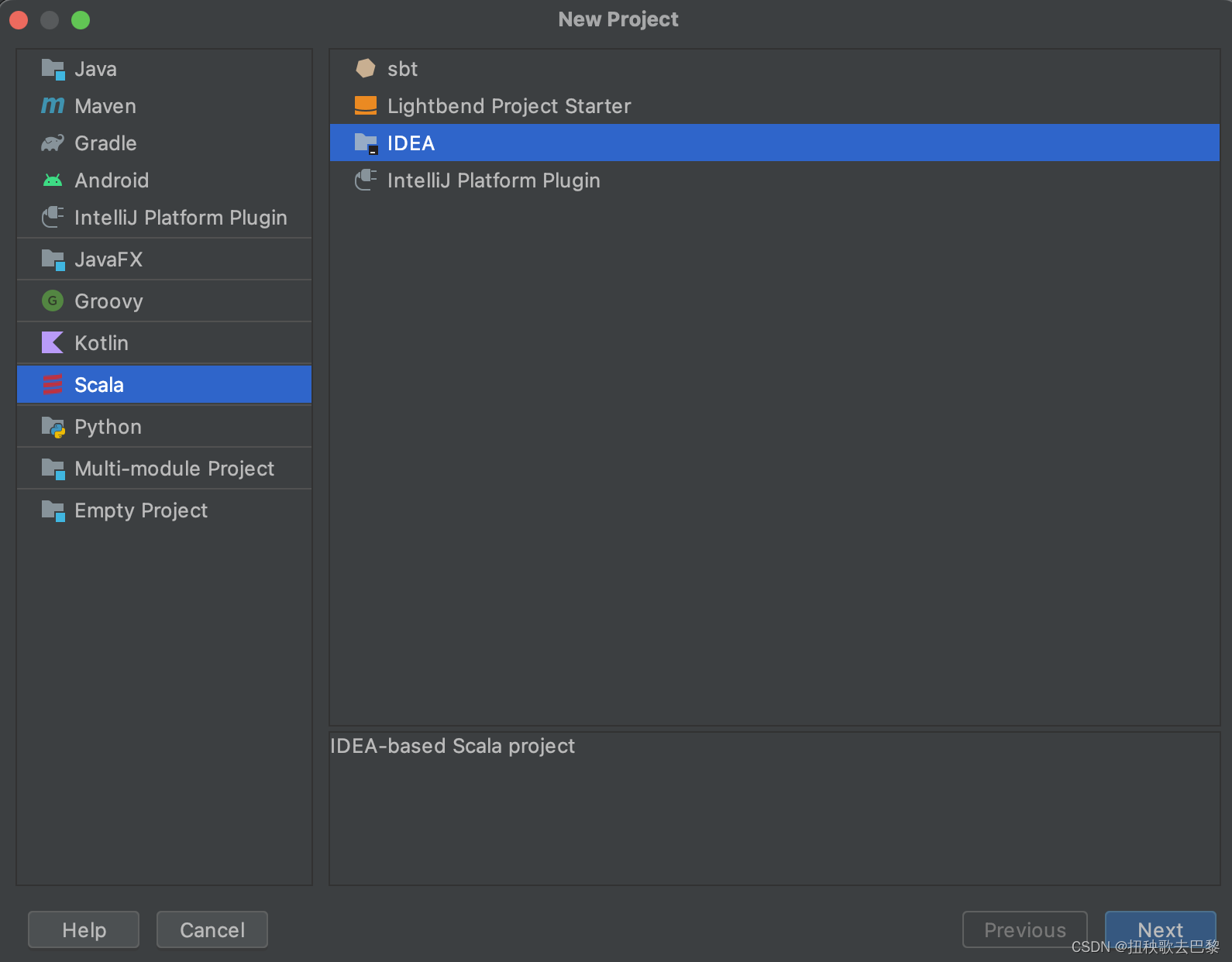The width and height of the screenshot is (1232, 962).
Task: Click the plugin icon beside IntelliJ Platform Plugin in left list
Action: coord(53,217)
